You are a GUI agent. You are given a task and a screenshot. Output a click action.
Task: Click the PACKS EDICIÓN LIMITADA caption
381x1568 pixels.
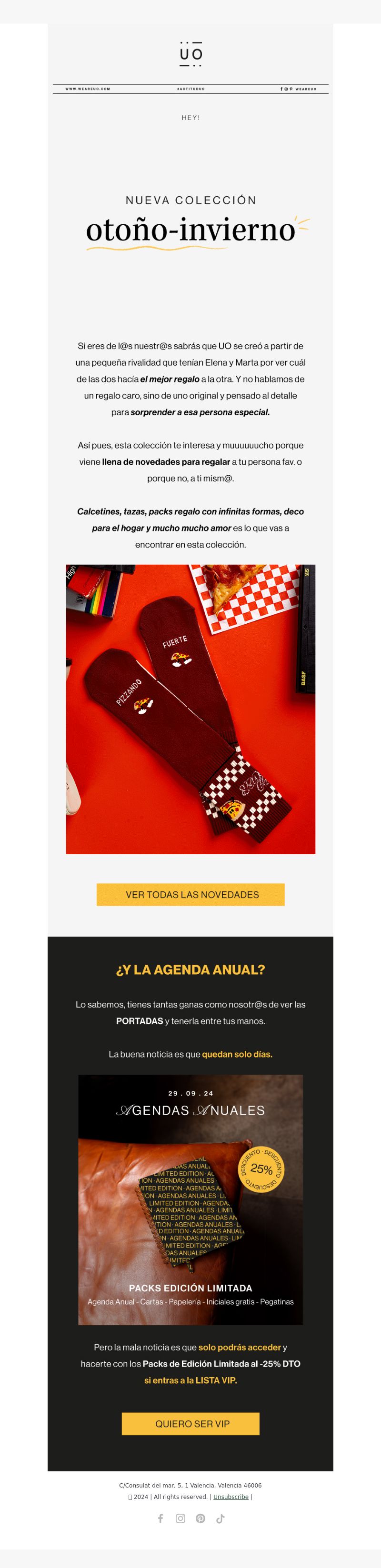pos(190,1288)
